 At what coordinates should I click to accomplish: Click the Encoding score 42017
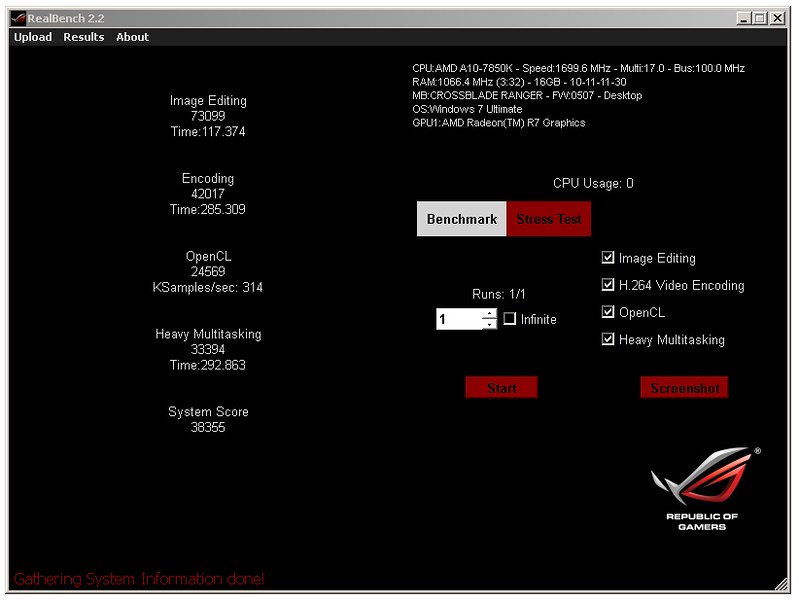(208, 194)
